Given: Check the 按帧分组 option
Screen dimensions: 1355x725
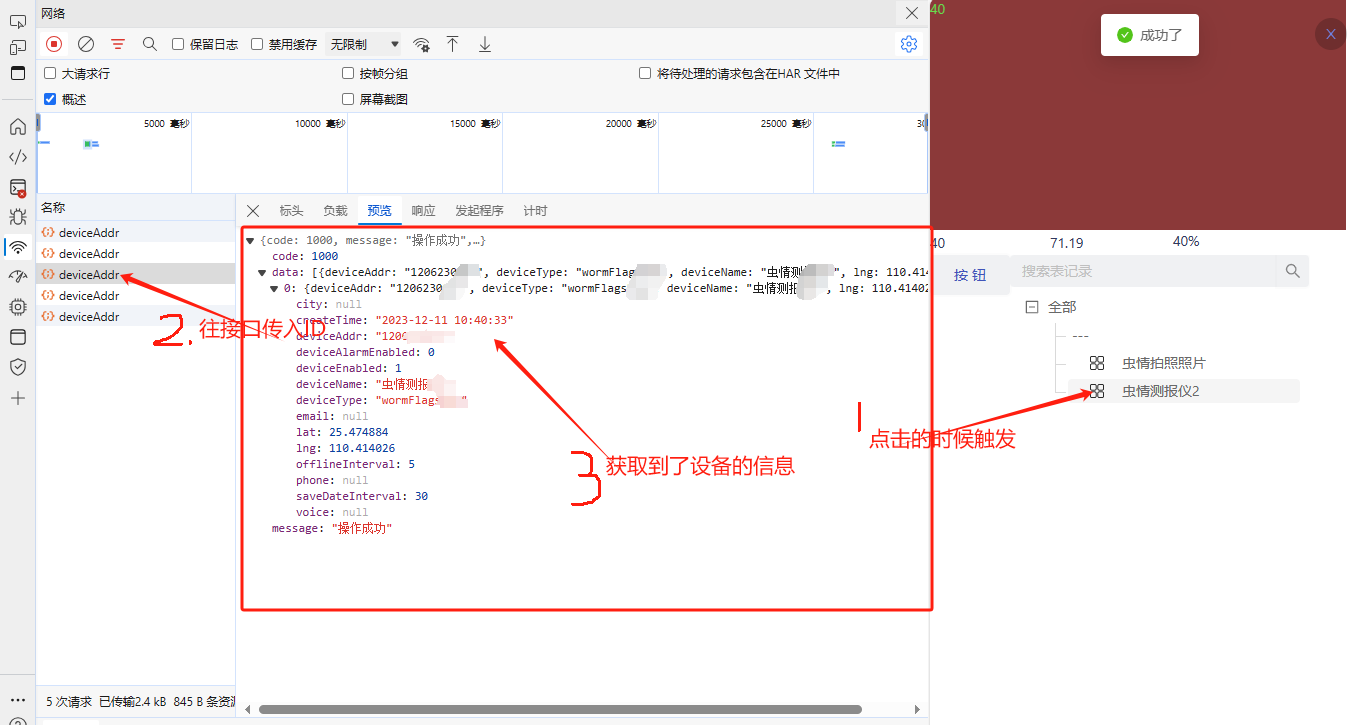Looking at the screenshot, I should pyautogui.click(x=348, y=73).
